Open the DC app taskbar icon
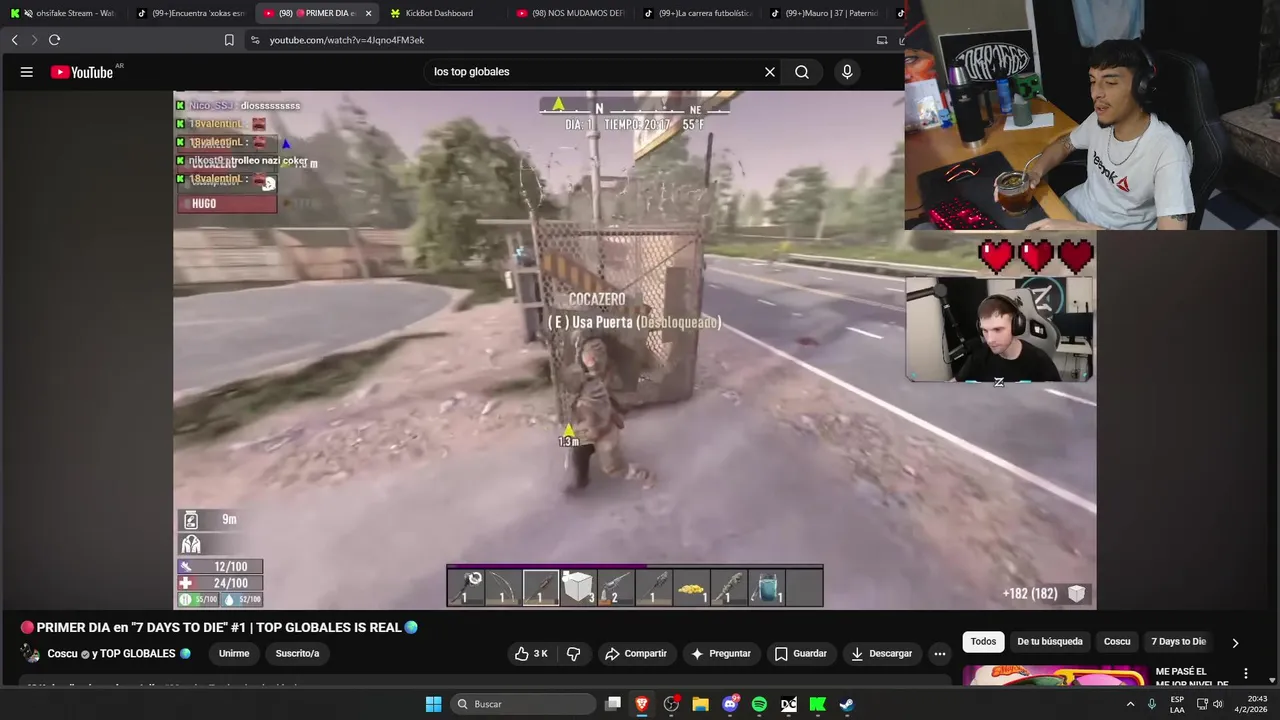The width and height of the screenshot is (1280, 720). (789, 704)
